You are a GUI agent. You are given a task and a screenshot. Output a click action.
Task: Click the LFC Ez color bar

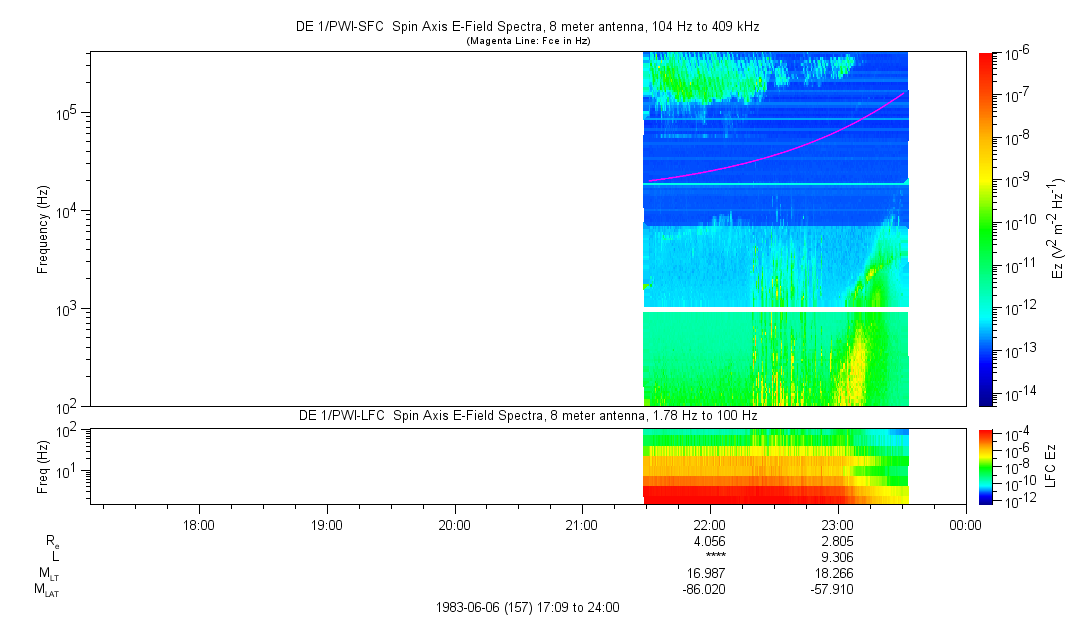point(986,465)
